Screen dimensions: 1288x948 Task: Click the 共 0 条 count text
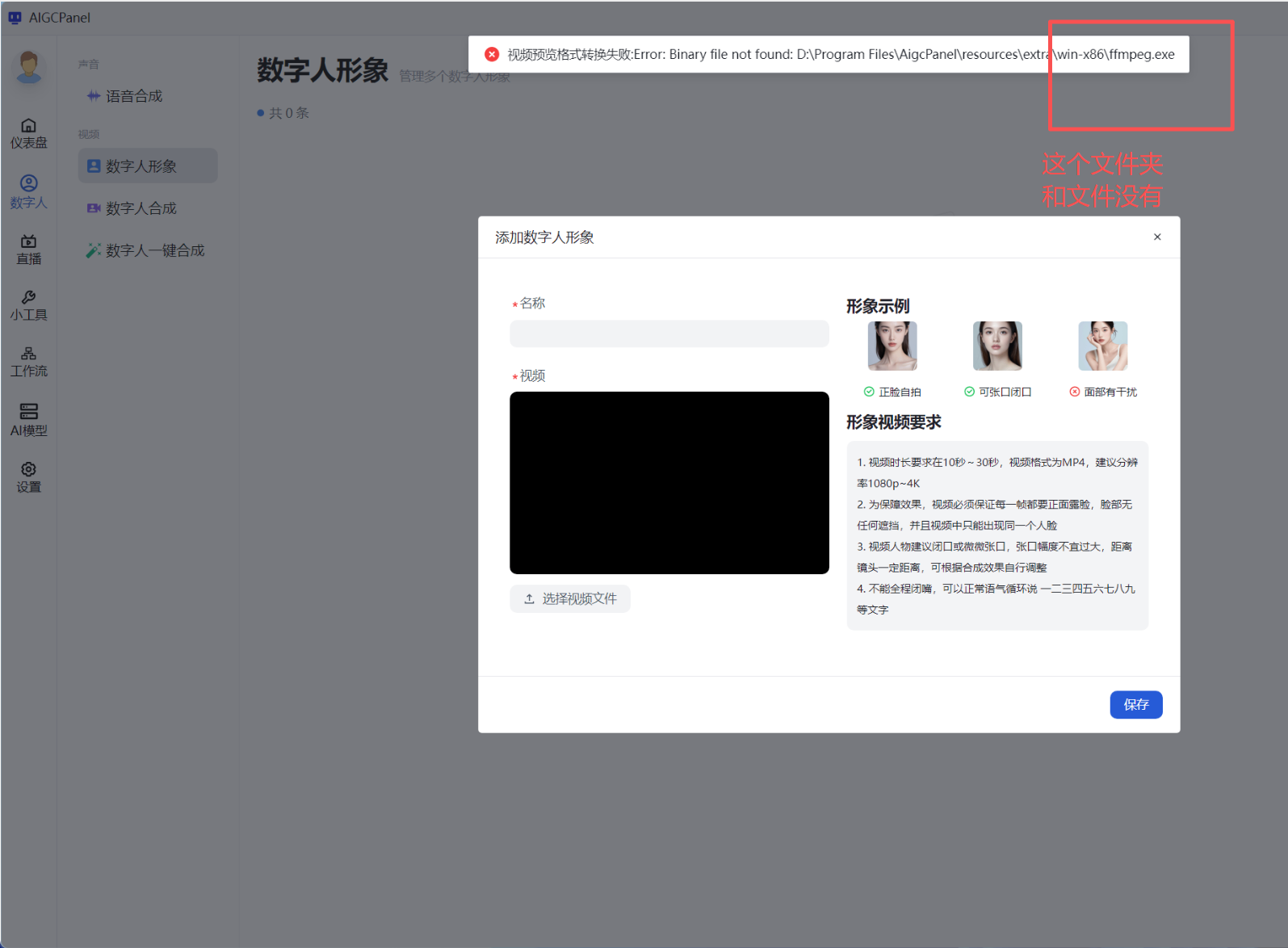click(x=288, y=113)
